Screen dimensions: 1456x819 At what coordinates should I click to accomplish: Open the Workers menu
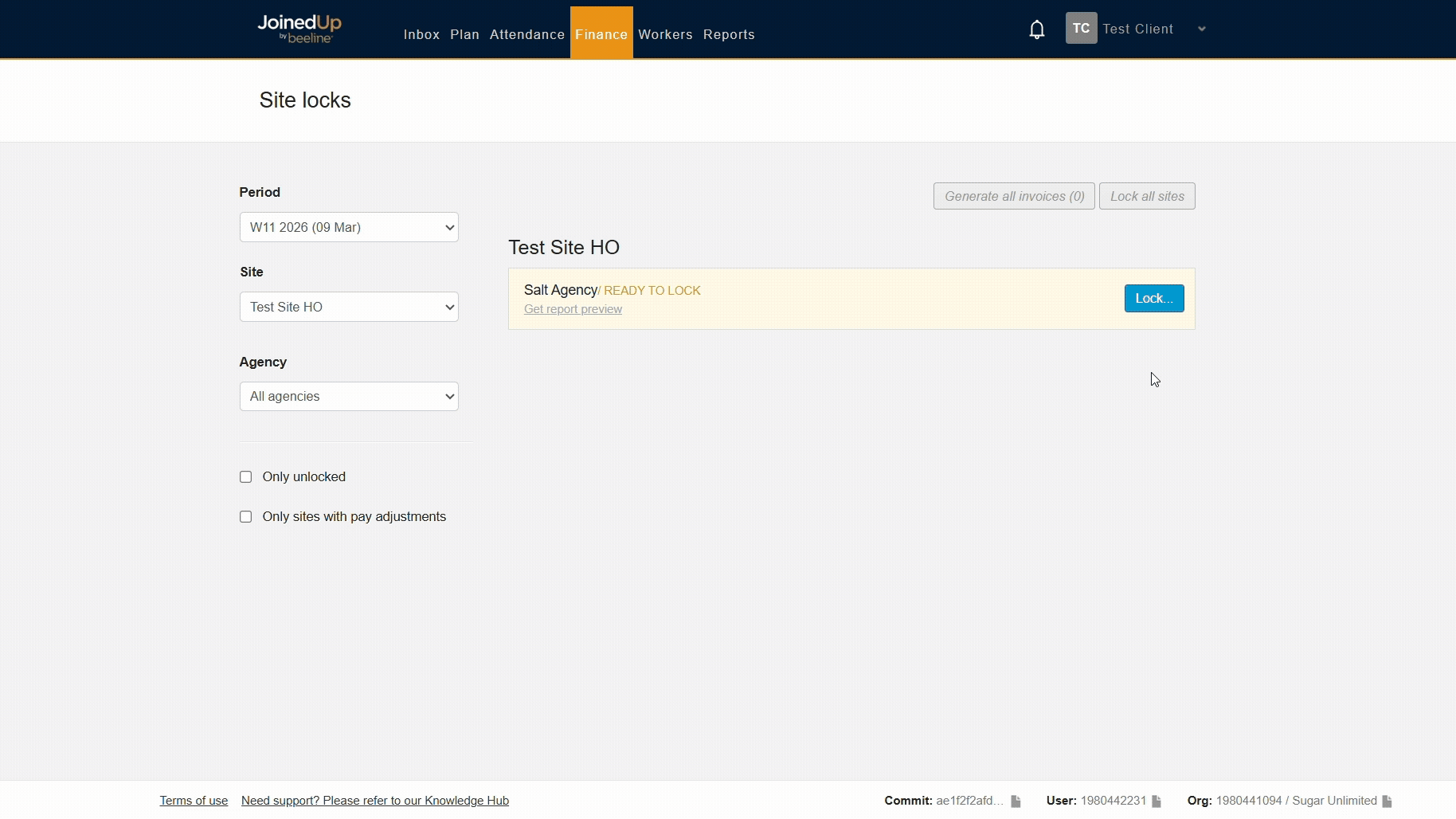[665, 34]
